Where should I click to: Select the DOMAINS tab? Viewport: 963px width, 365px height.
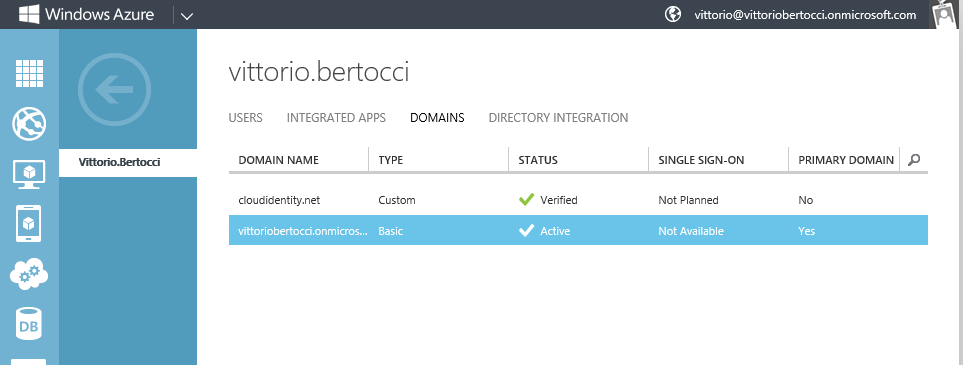(x=437, y=117)
